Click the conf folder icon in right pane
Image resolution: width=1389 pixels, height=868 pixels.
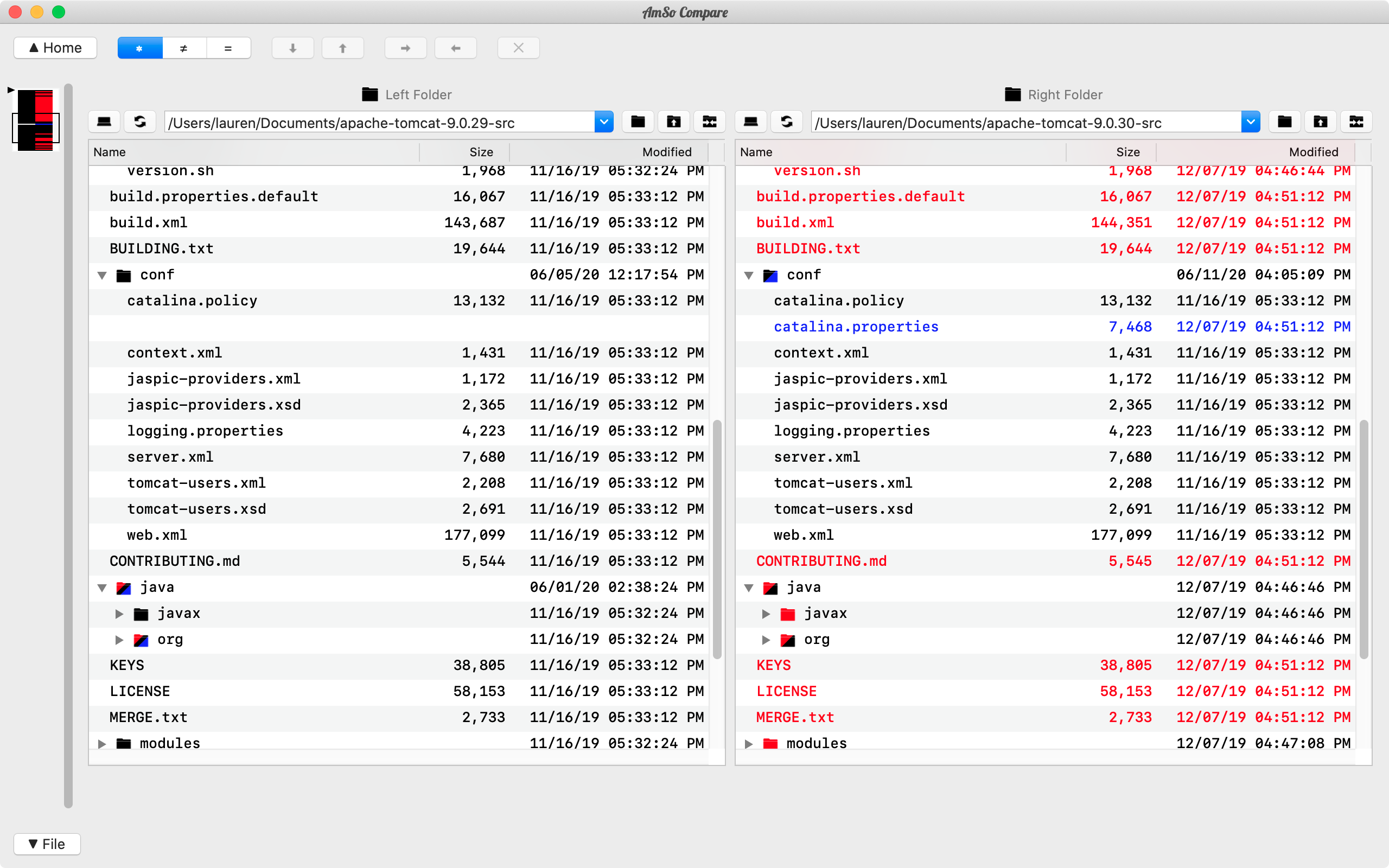[x=770, y=276]
